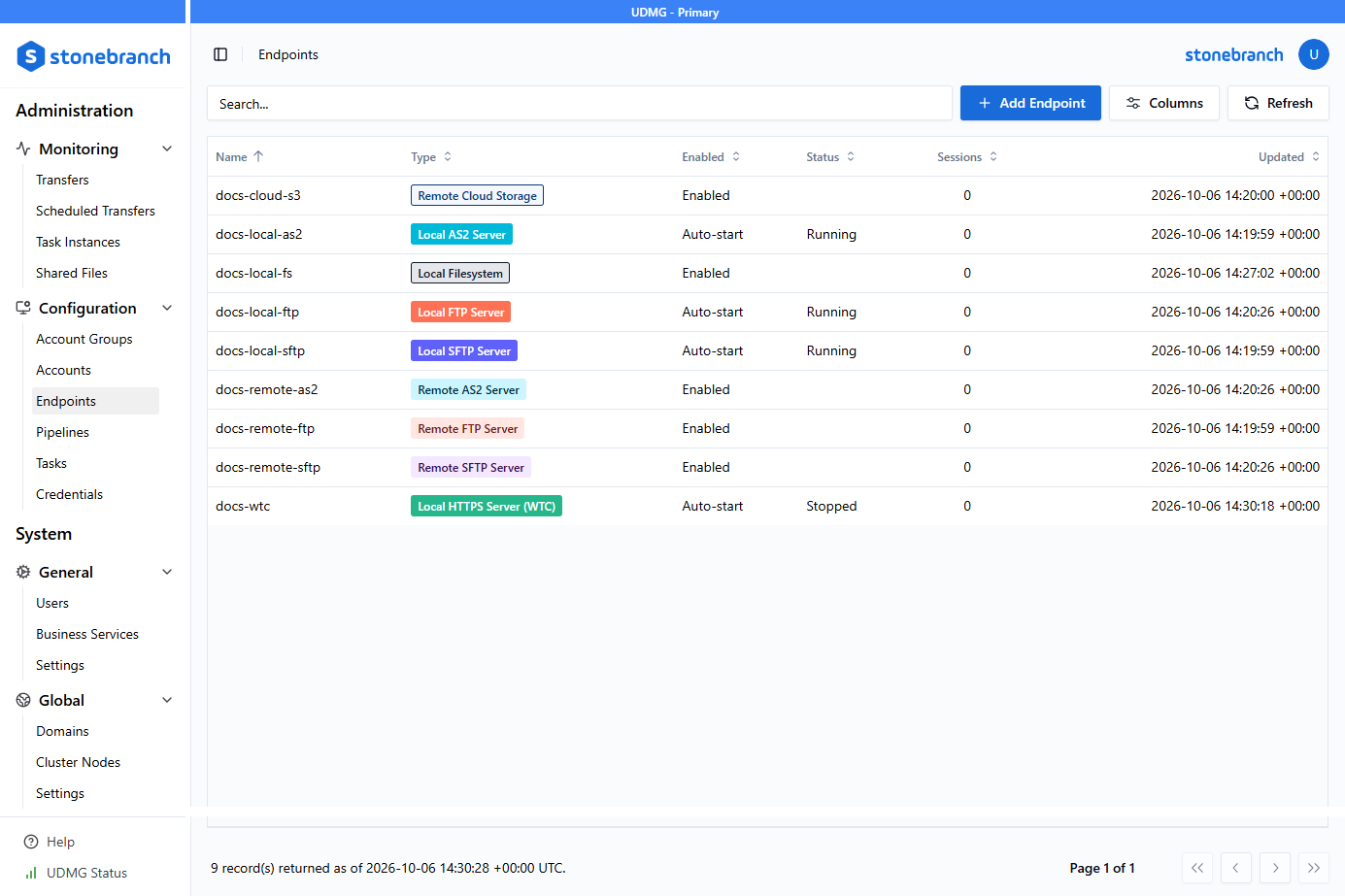Click the Stopped status of docs-wtc
This screenshot has width=1345, height=896.
(x=831, y=506)
